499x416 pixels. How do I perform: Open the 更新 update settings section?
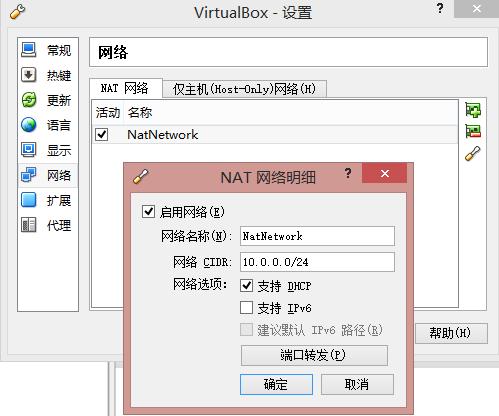[x=48, y=100]
